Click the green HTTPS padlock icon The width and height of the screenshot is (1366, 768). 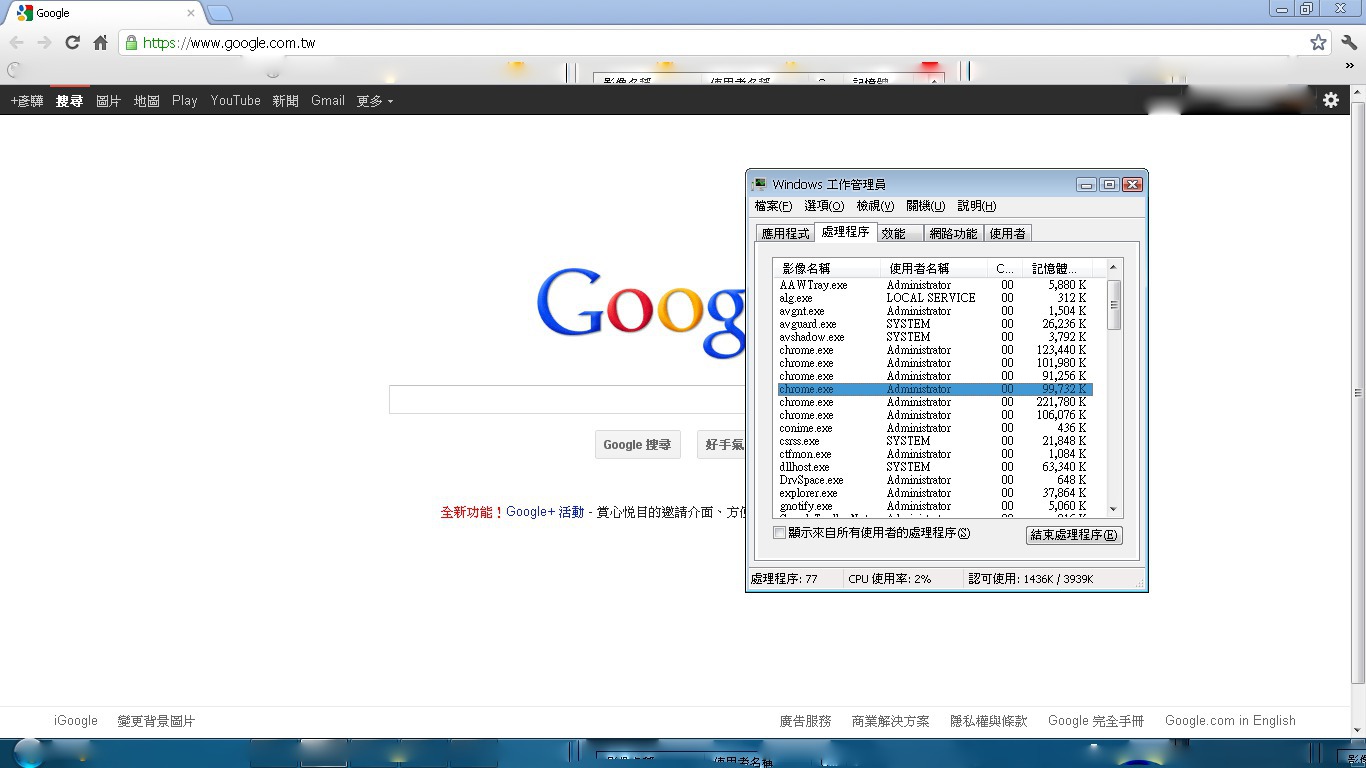tap(131, 43)
